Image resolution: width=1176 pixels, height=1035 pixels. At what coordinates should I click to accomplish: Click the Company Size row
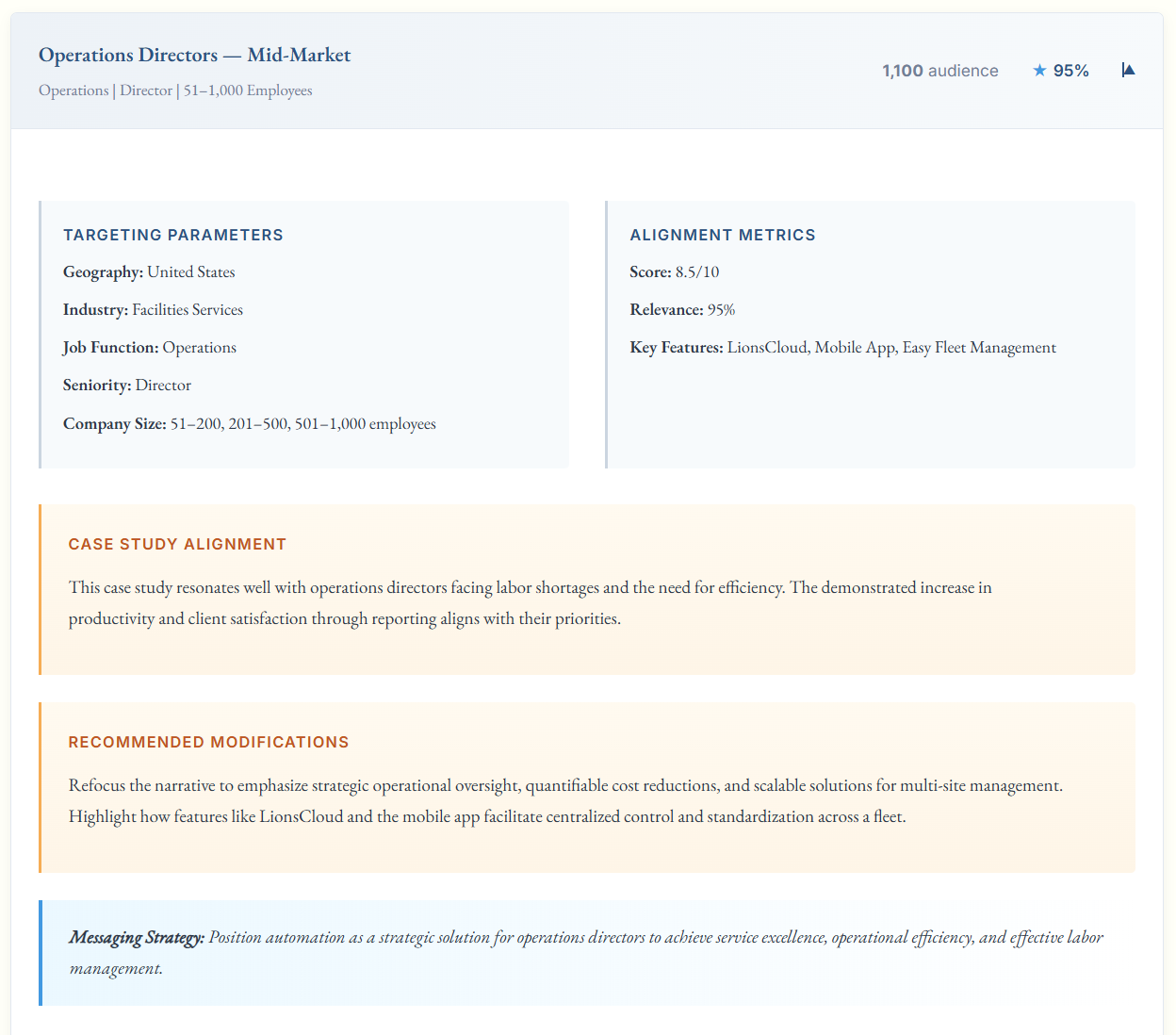249,424
